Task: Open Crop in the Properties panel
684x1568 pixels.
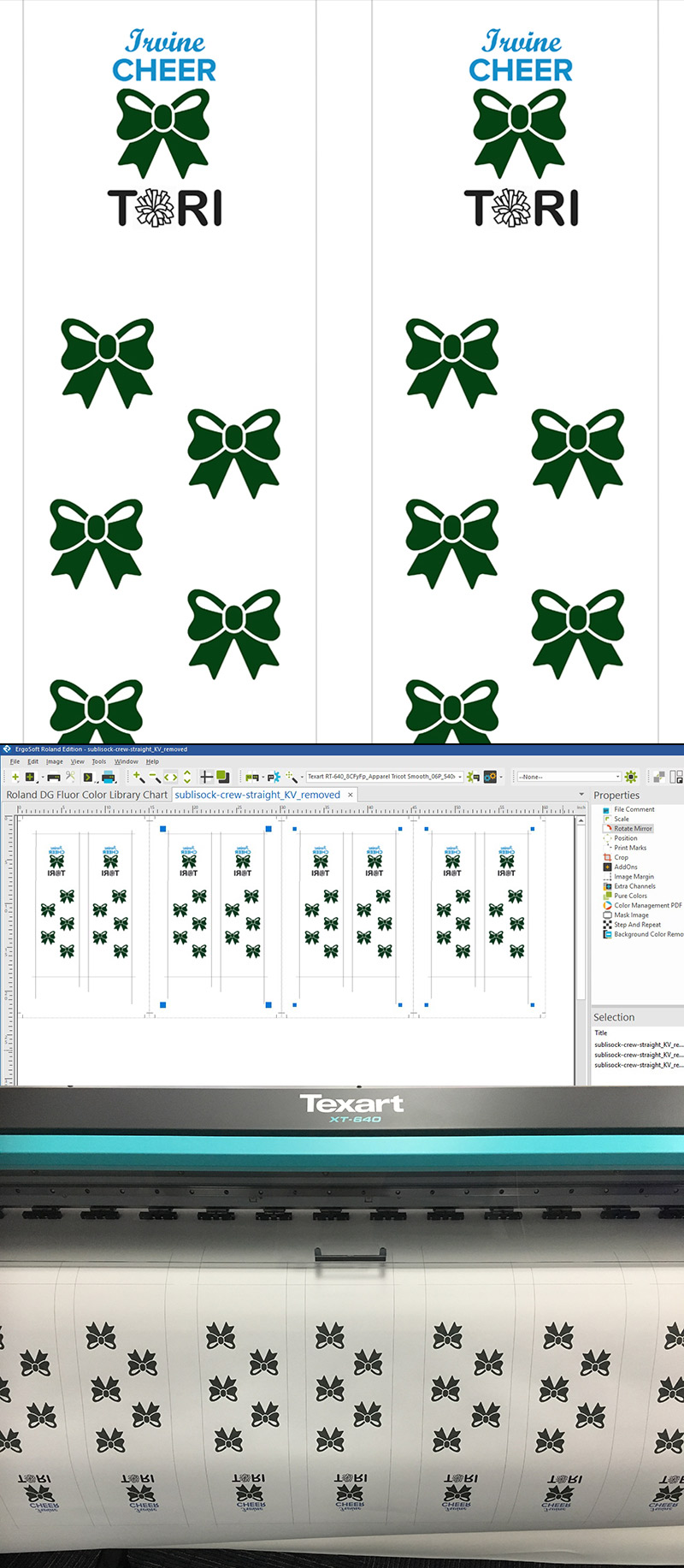Action: coord(621,857)
